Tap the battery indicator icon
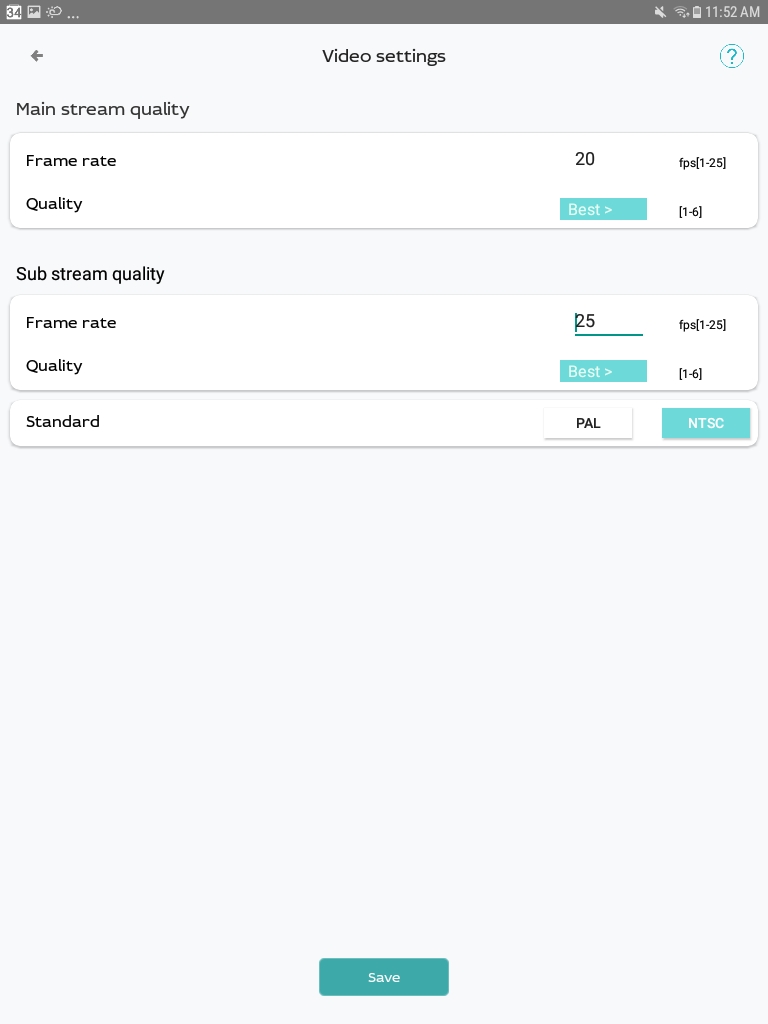This screenshot has height=1024, width=768. click(x=697, y=12)
